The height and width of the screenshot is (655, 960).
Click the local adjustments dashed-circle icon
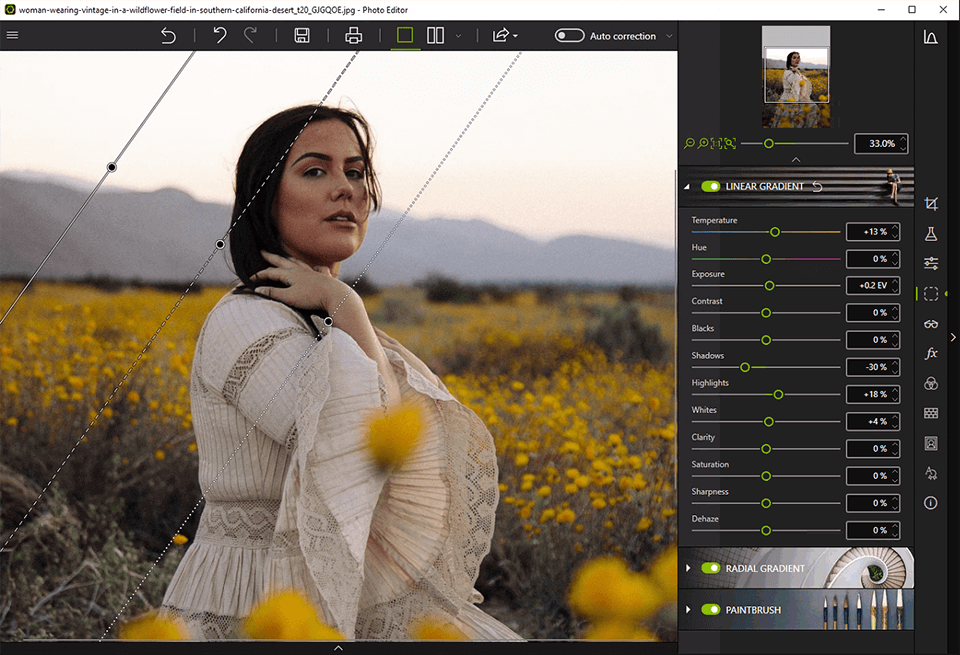tap(931, 294)
